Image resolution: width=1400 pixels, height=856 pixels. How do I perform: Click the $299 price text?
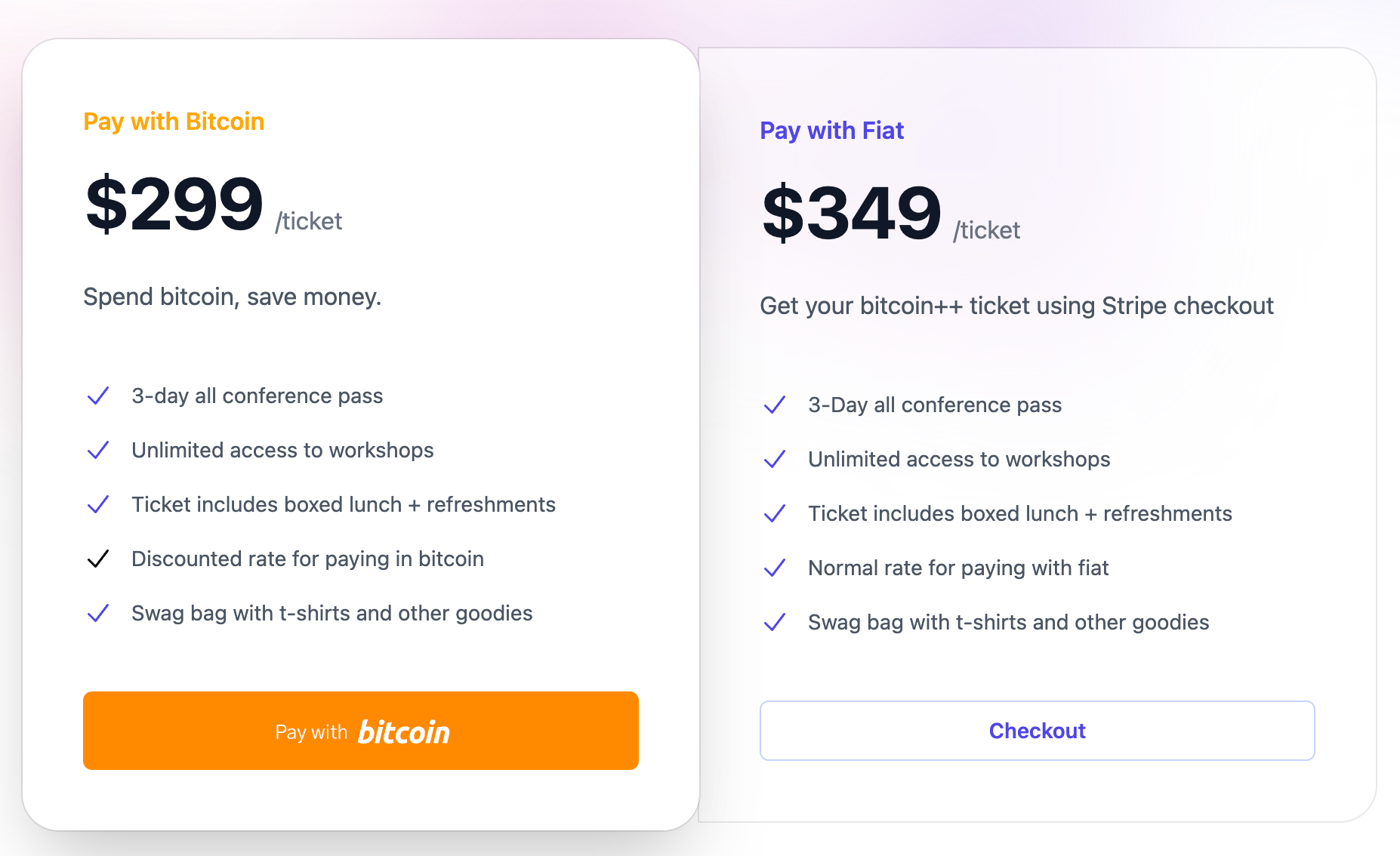pos(174,204)
